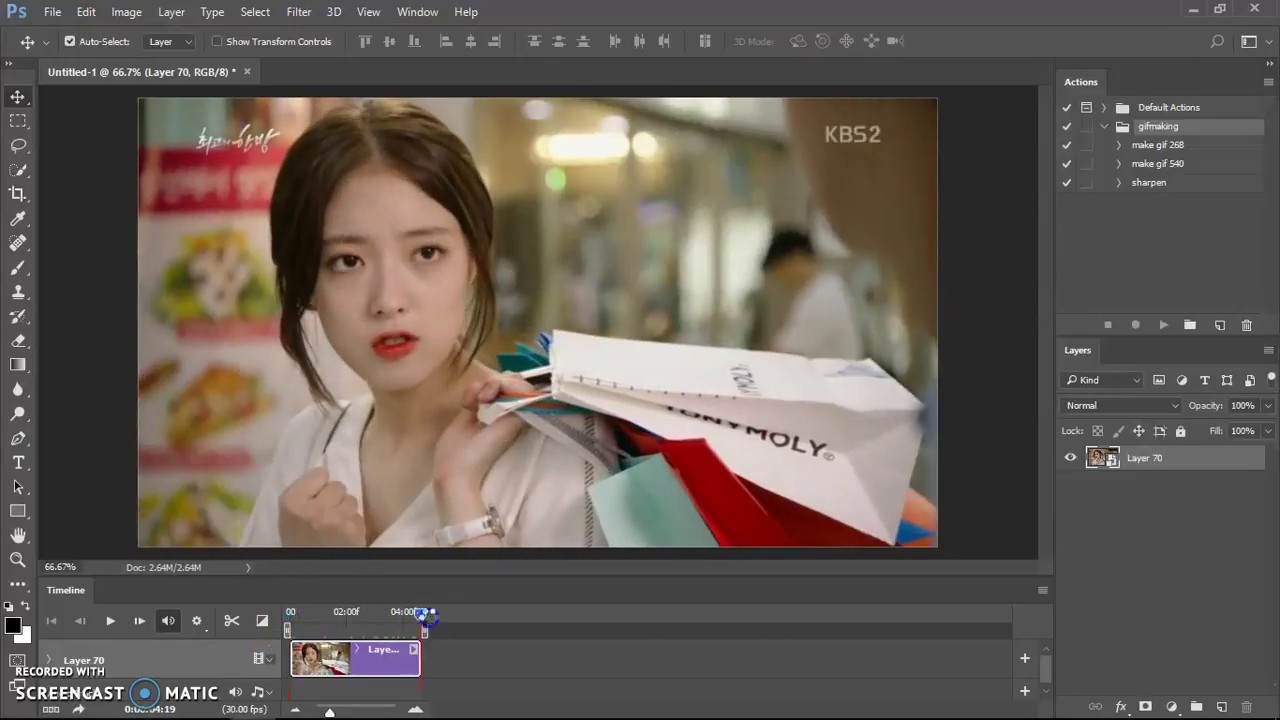
Task: Adjust the timeline zoom slider handle
Action: tap(329, 712)
